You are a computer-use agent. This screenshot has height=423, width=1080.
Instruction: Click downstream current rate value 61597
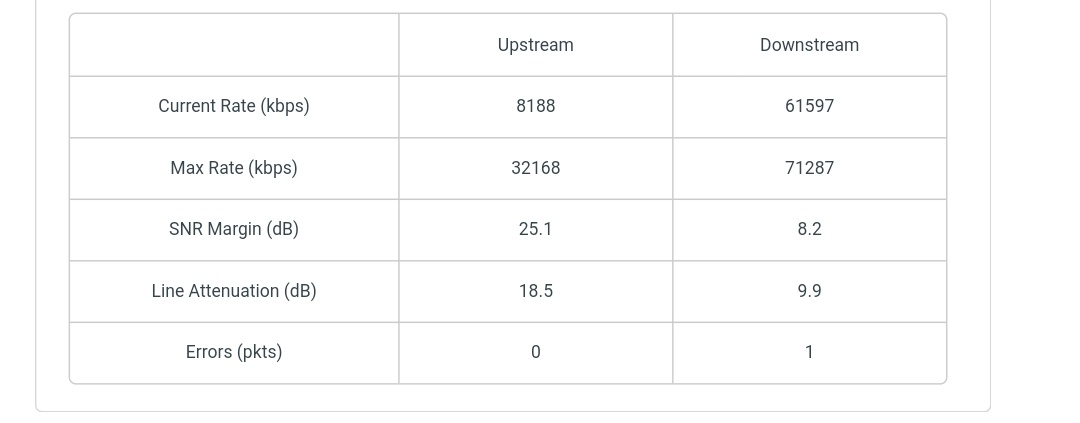point(809,106)
